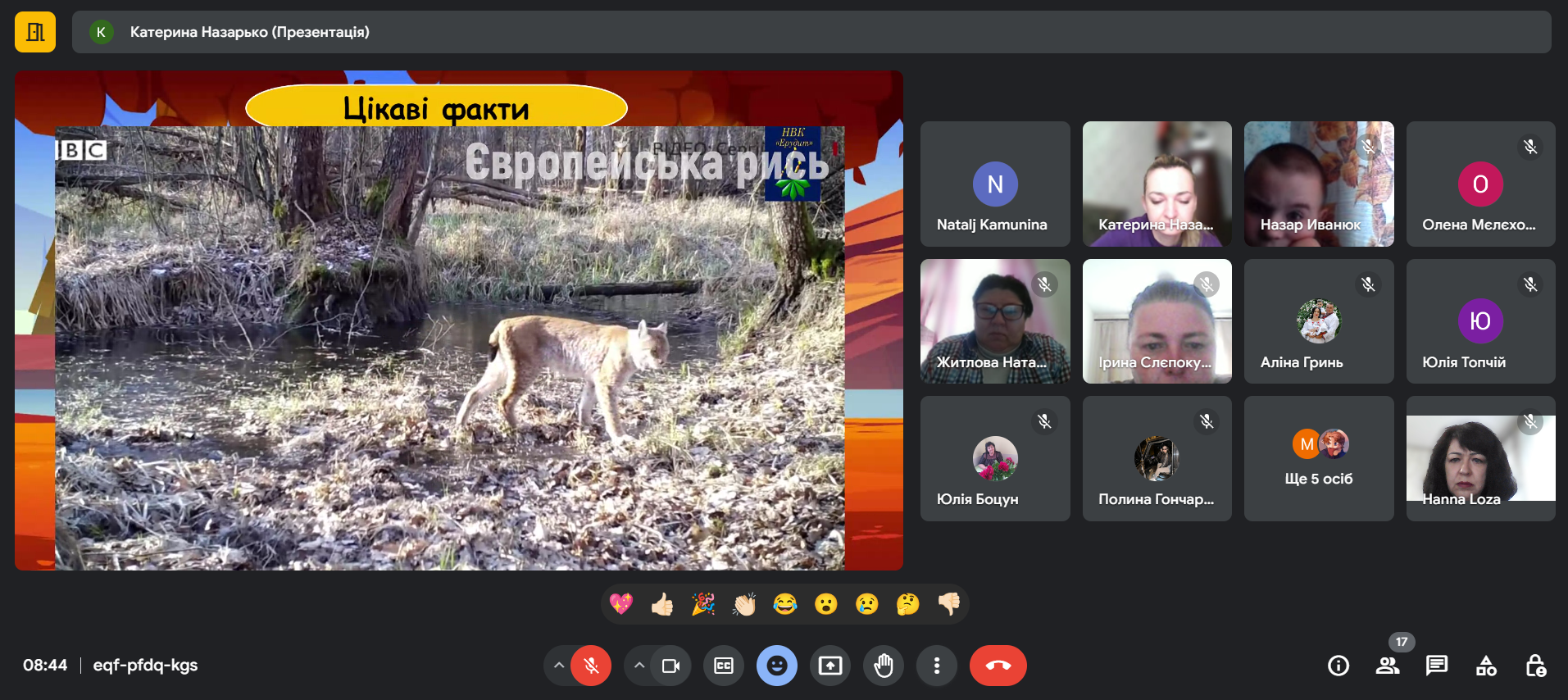Expand video settings chevron beside camera
1568x700 pixels.
coord(639,666)
